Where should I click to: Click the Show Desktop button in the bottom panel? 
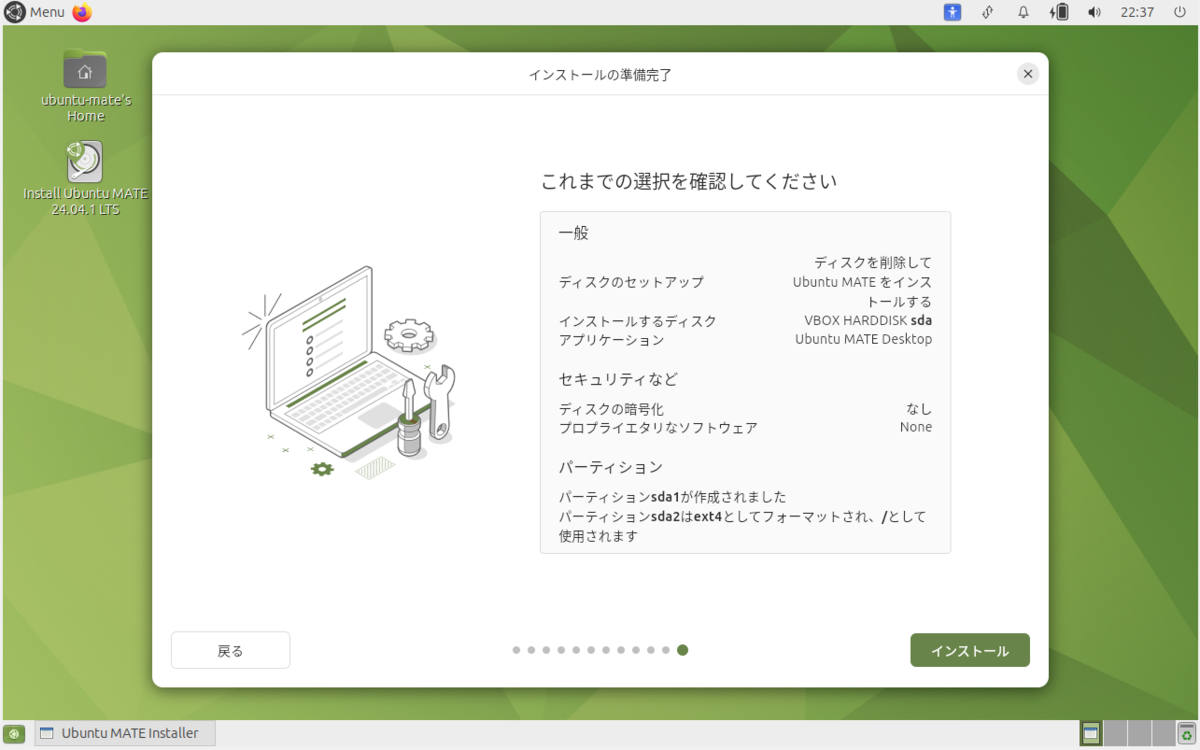14,733
